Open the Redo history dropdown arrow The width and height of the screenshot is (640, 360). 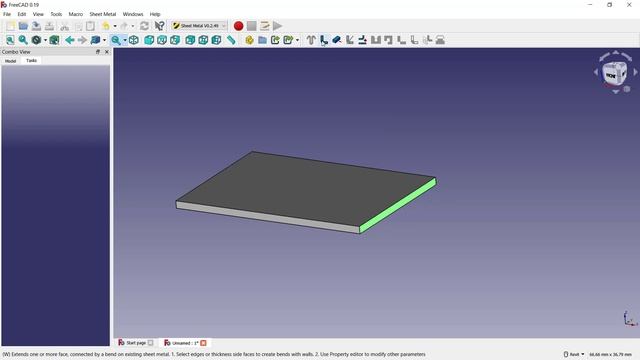pyautogui.click(x=133, y=26)
